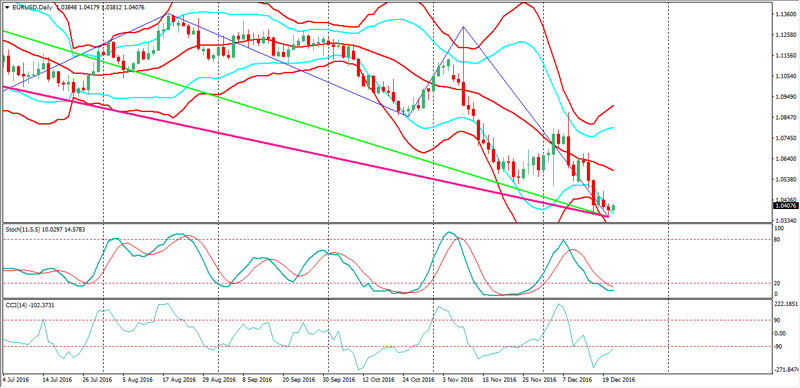Select the blue zigzag peak in early November

[463, 27]
